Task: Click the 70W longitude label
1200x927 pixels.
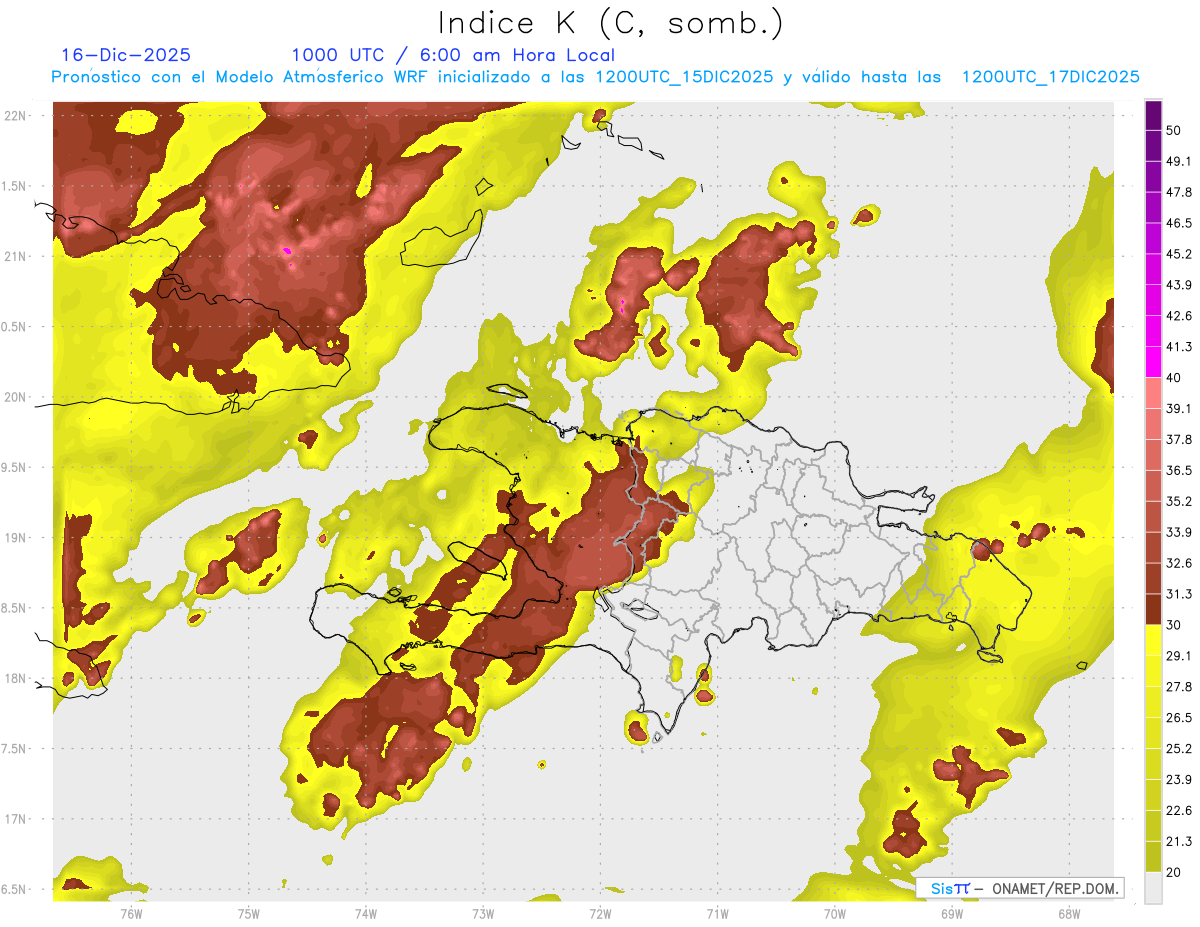Action: [x=834, y=914]
